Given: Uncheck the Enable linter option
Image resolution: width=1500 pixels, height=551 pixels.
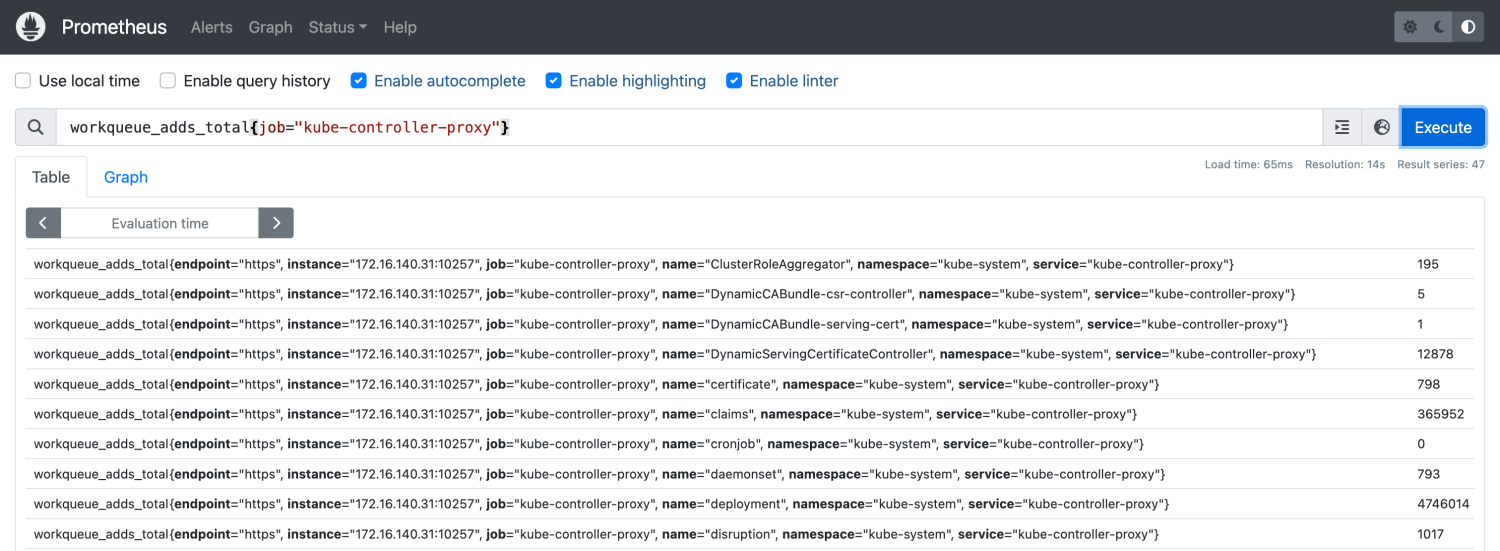Looking at the screenshot, I should [x=734, y=81].
